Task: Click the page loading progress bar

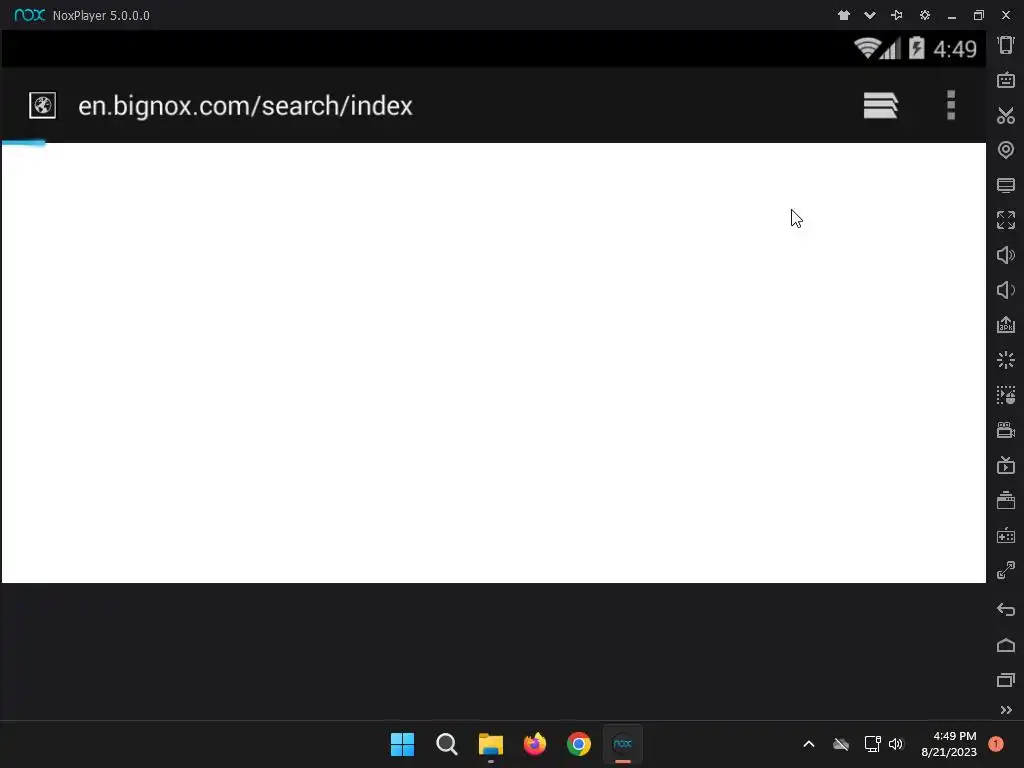Action: click(24, 143)
